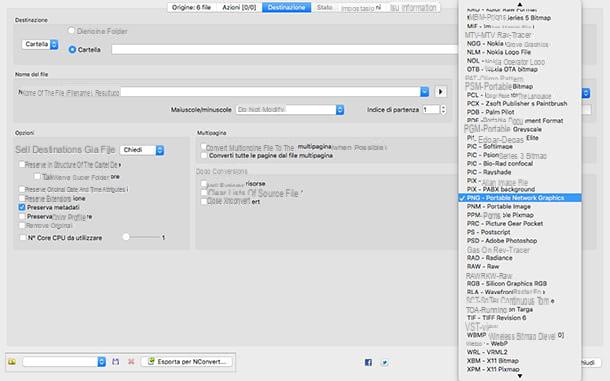The image size is (610, 381).
Task: Click the load script folder icon
Action: tap(12, 362)
